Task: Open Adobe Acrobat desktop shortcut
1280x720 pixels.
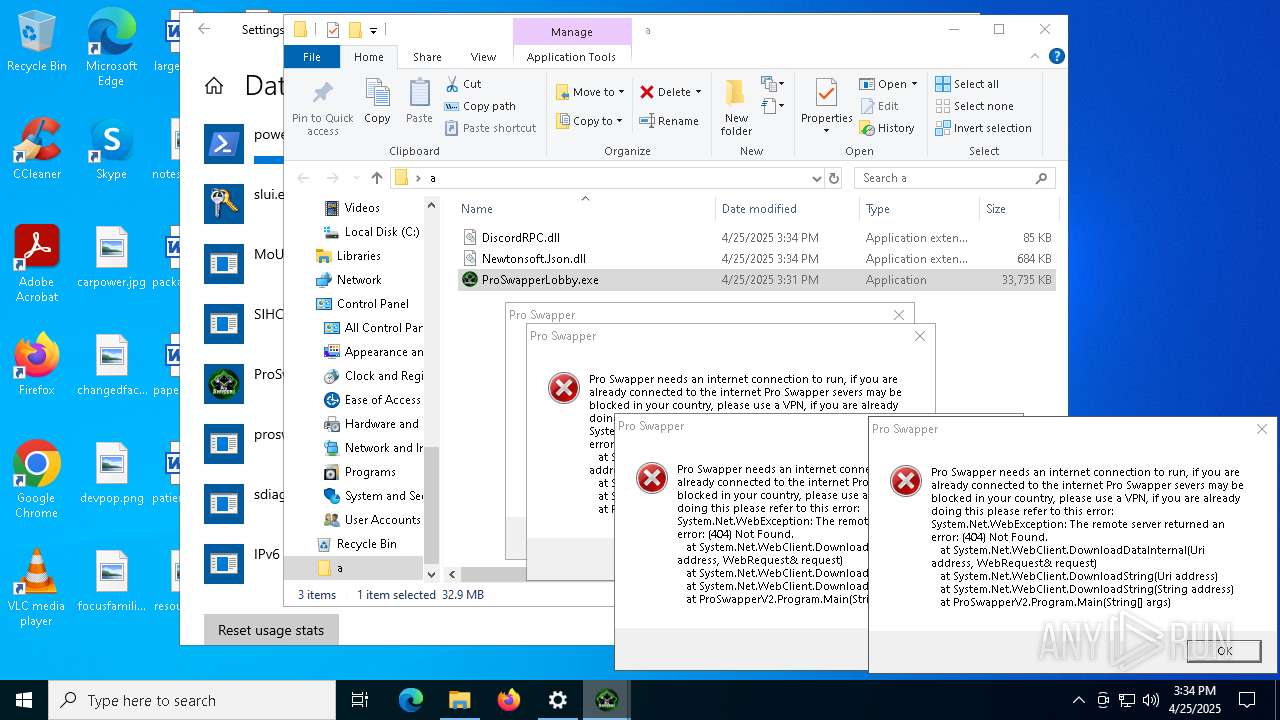Action: 37,263
